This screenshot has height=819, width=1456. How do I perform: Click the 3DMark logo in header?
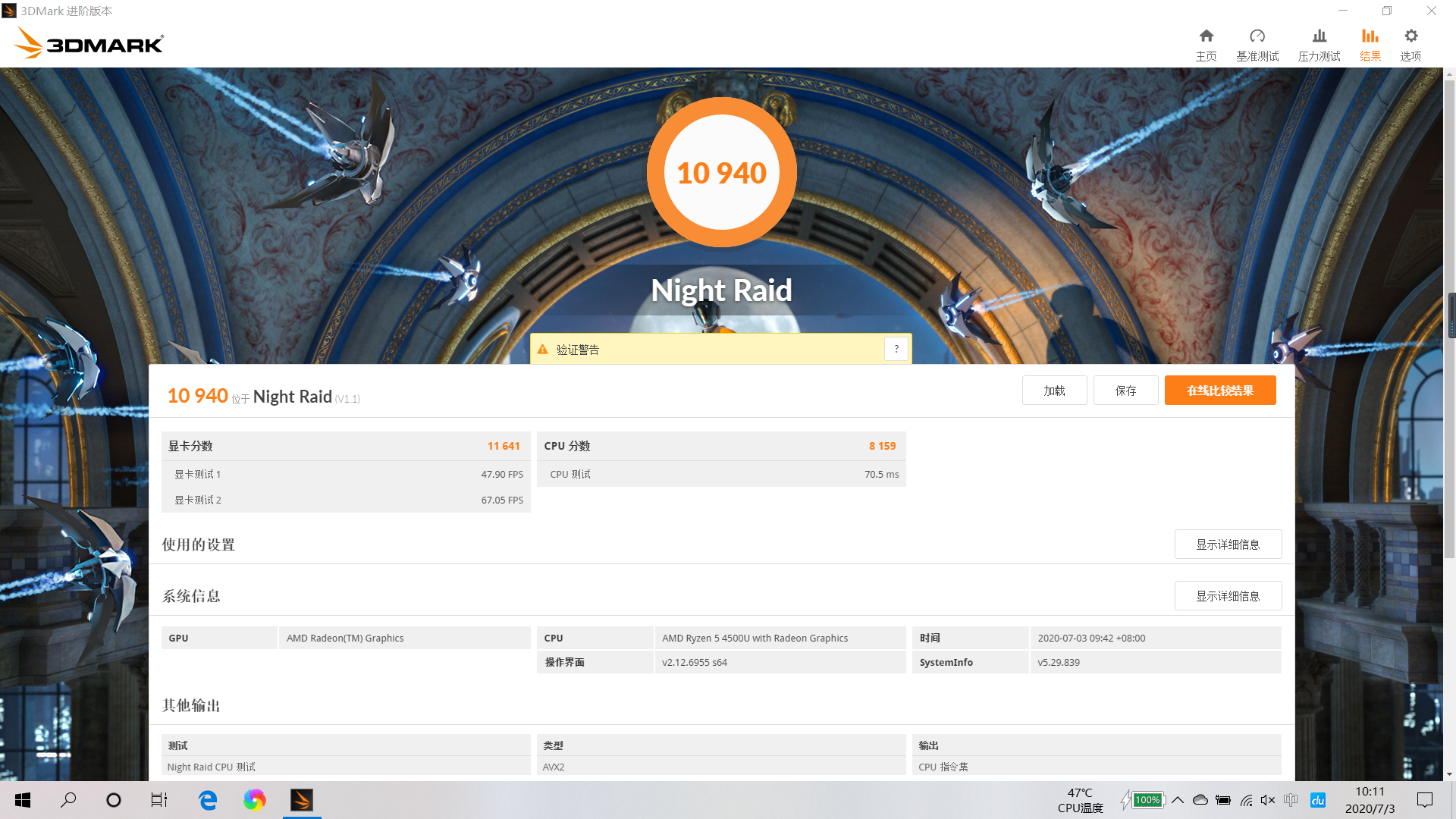click(89, 43)
